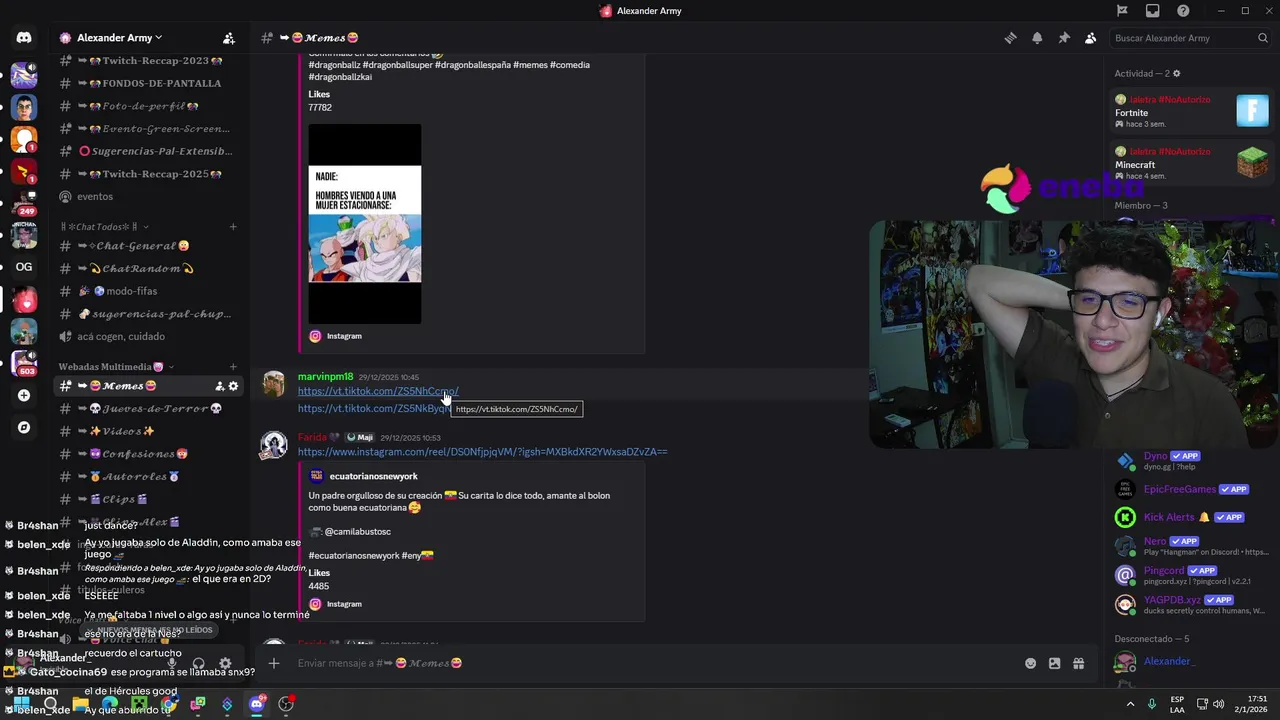The width and height of the screenshot is (1280, 720).
Task: Open the Quests flag icon in title bar
Action: coord(1122,11)
